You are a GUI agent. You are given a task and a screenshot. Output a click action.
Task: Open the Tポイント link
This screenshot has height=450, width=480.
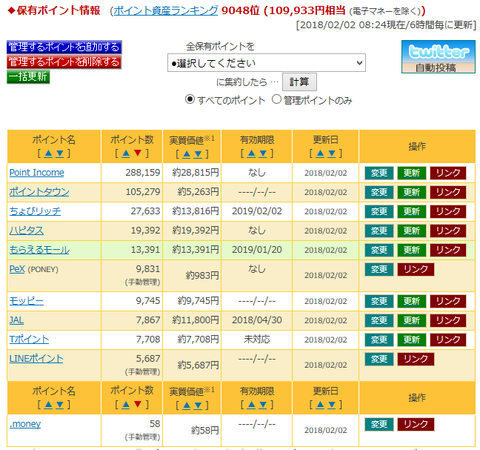coord(29,340)
